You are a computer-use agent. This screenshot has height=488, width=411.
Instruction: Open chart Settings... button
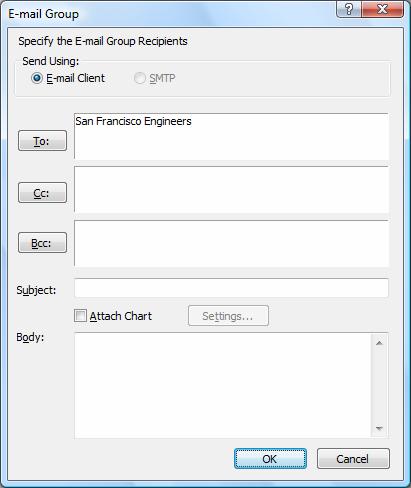coord(228,316)
